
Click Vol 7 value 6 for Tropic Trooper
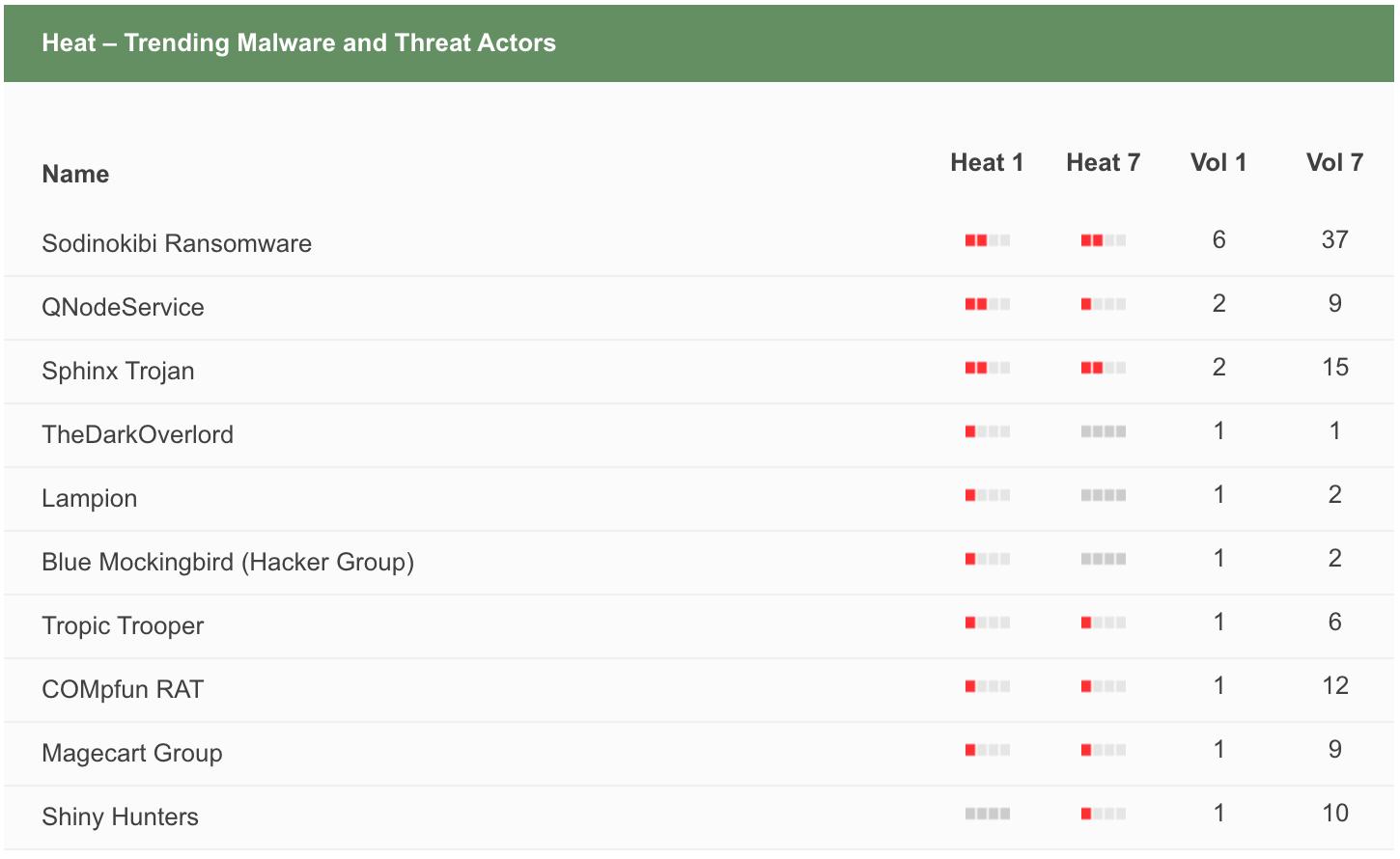click(x=1334, y=622)
